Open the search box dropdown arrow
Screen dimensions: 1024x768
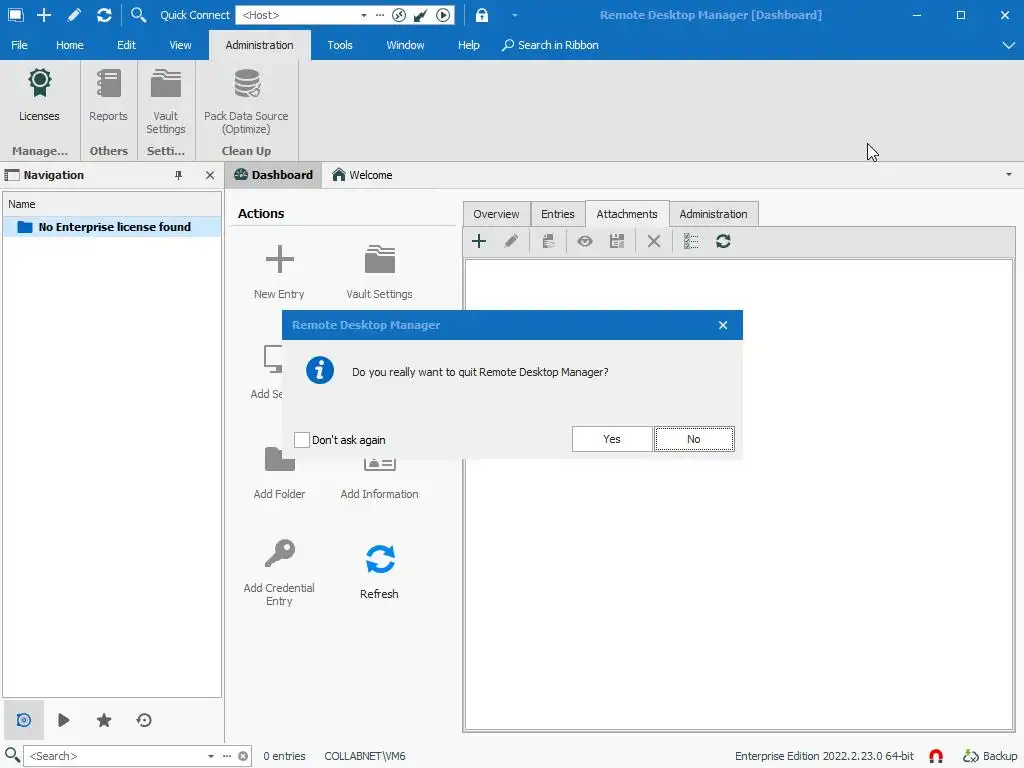click(211, 756)
